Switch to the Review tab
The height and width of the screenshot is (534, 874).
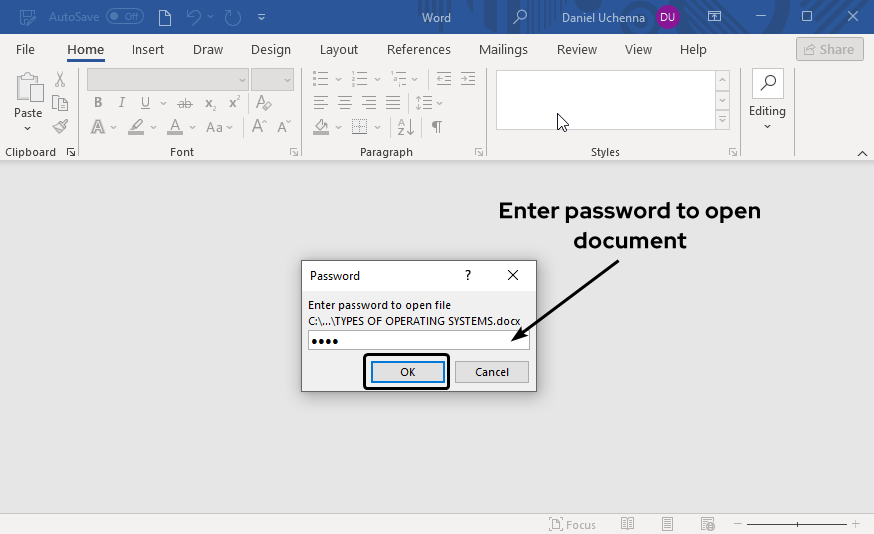click(x=577, y=50)
